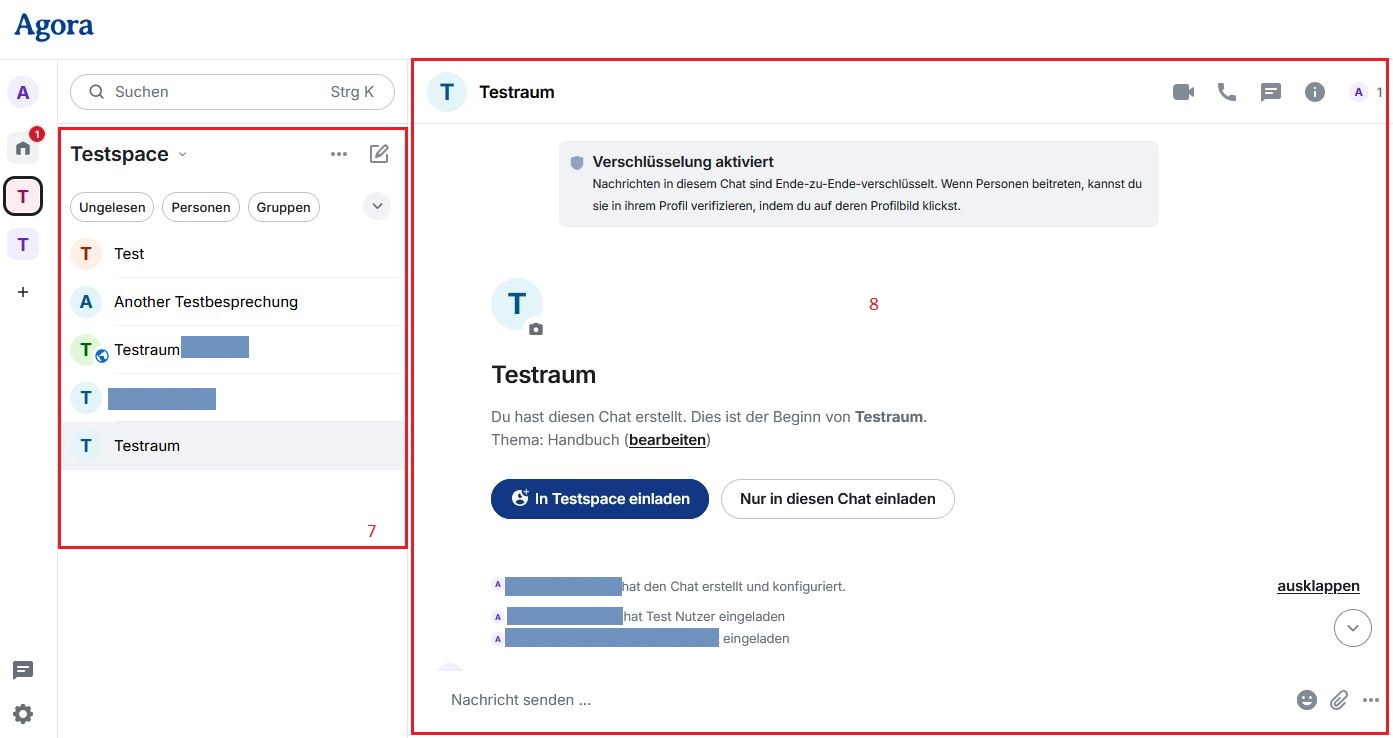Open the feedback chat icon bottom left

(23, 670)
